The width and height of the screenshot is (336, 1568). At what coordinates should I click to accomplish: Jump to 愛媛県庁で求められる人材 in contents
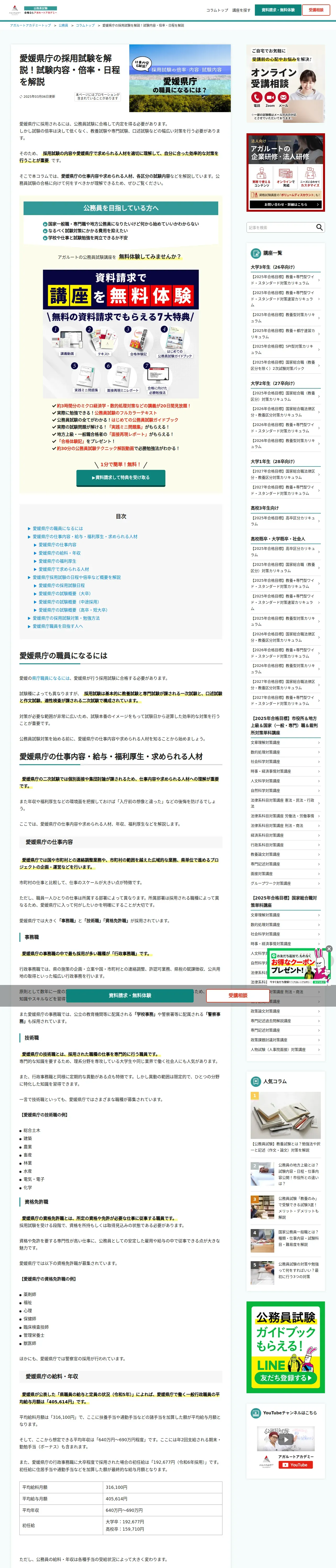click(x=64, y=569)
